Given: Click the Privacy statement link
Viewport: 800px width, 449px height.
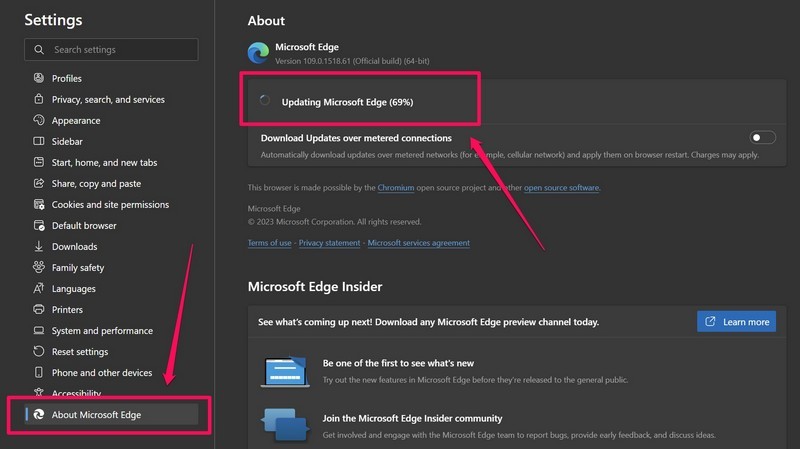Looking at the screenshot, I should [x=330, y=243].
